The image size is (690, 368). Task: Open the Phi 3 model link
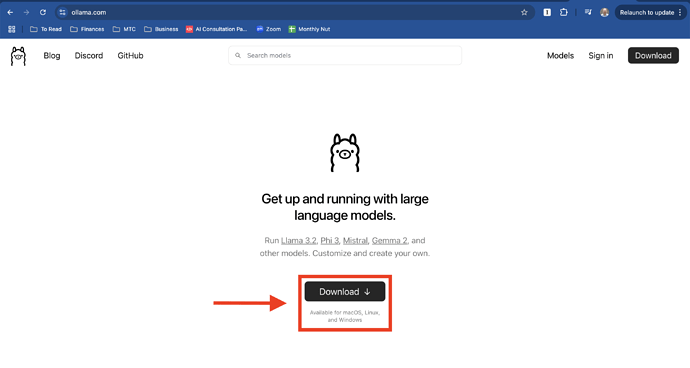pos(330,240)
